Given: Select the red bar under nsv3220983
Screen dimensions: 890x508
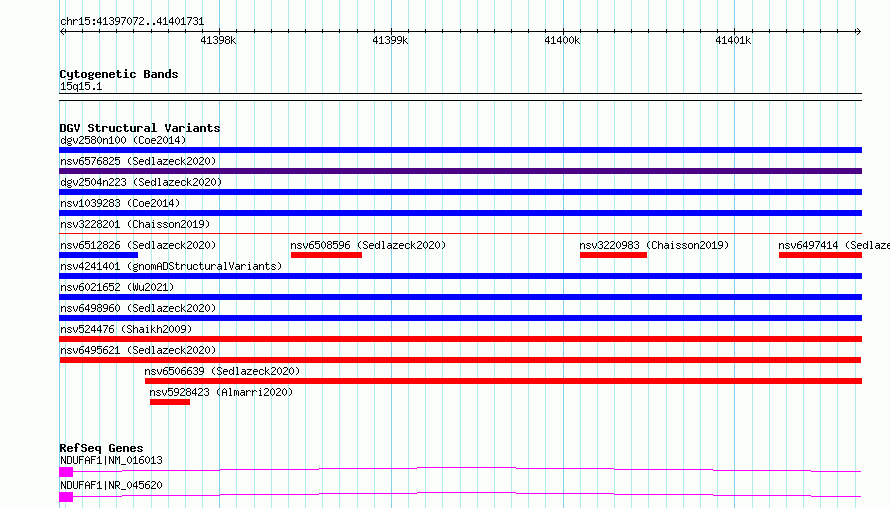Looking at the screenshot, I should pyautogui.click(x=614, y=255).
